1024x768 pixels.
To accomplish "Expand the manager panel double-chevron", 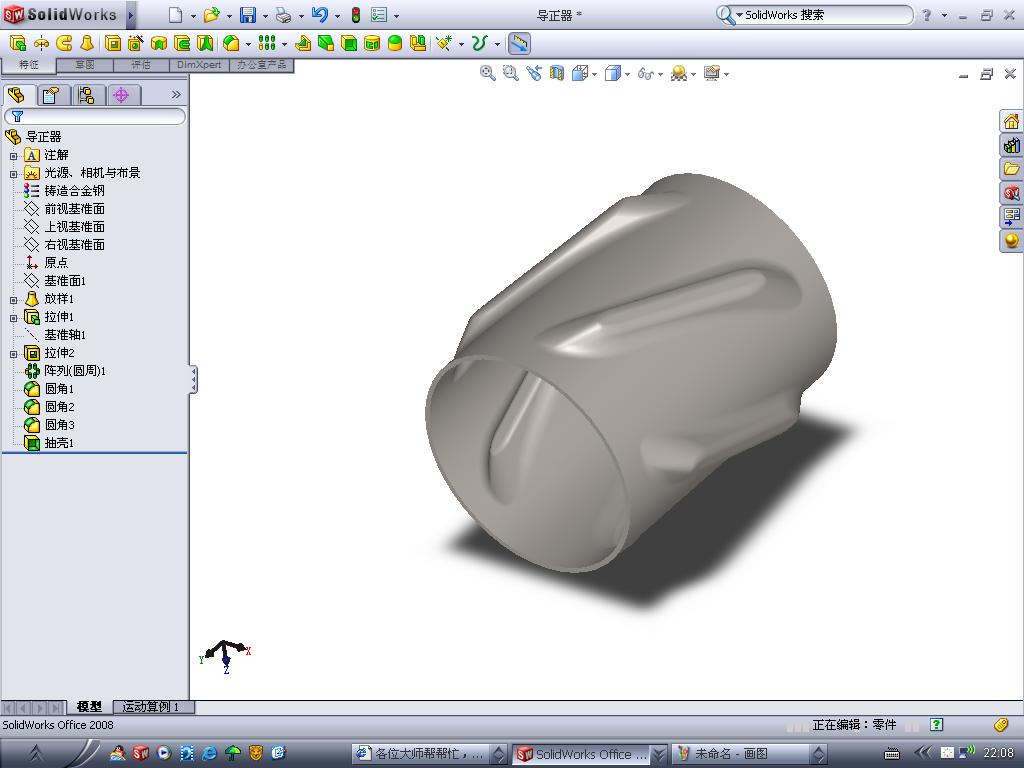I will click(x=176, y=95).
